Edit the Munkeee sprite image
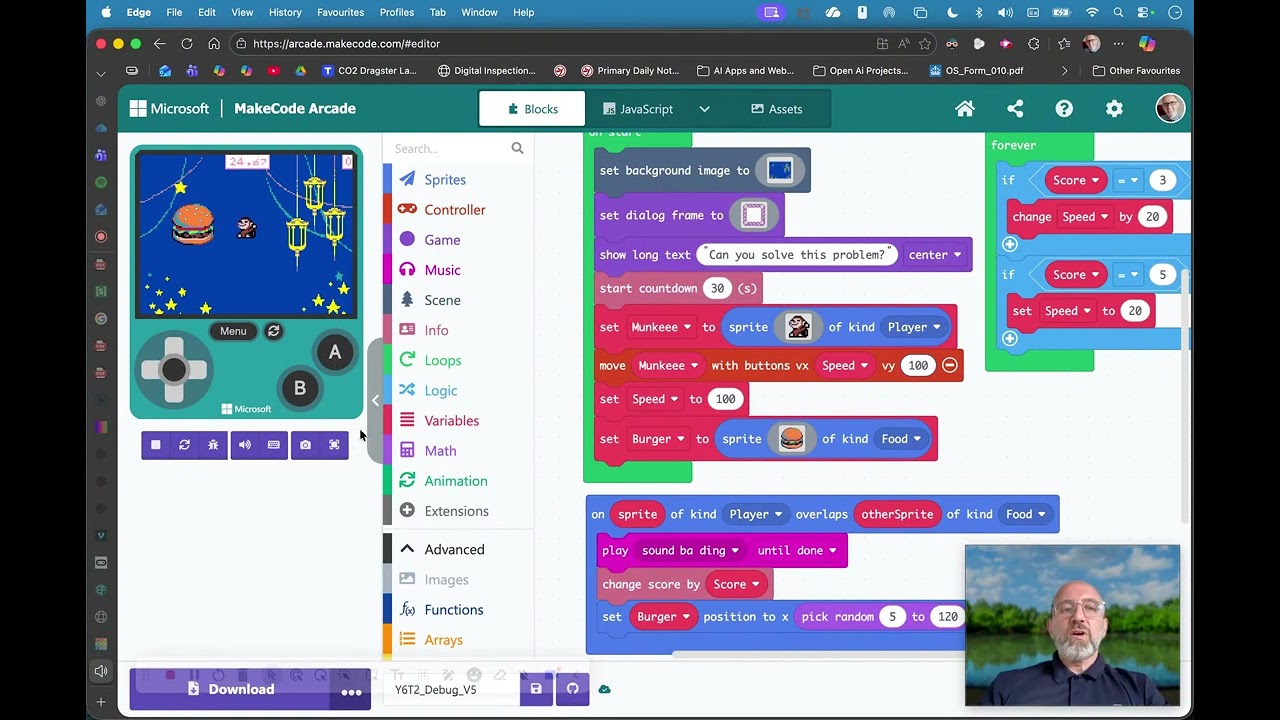The height and width of the screenshot is (720, 1280). (x=797, y=327)
